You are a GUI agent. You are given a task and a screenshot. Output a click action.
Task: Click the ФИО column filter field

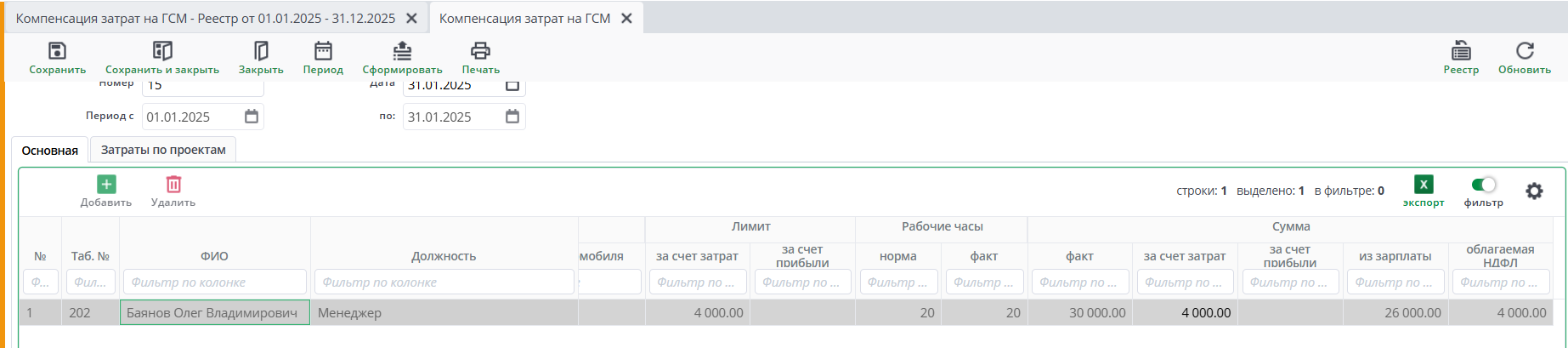pos(214,282)
